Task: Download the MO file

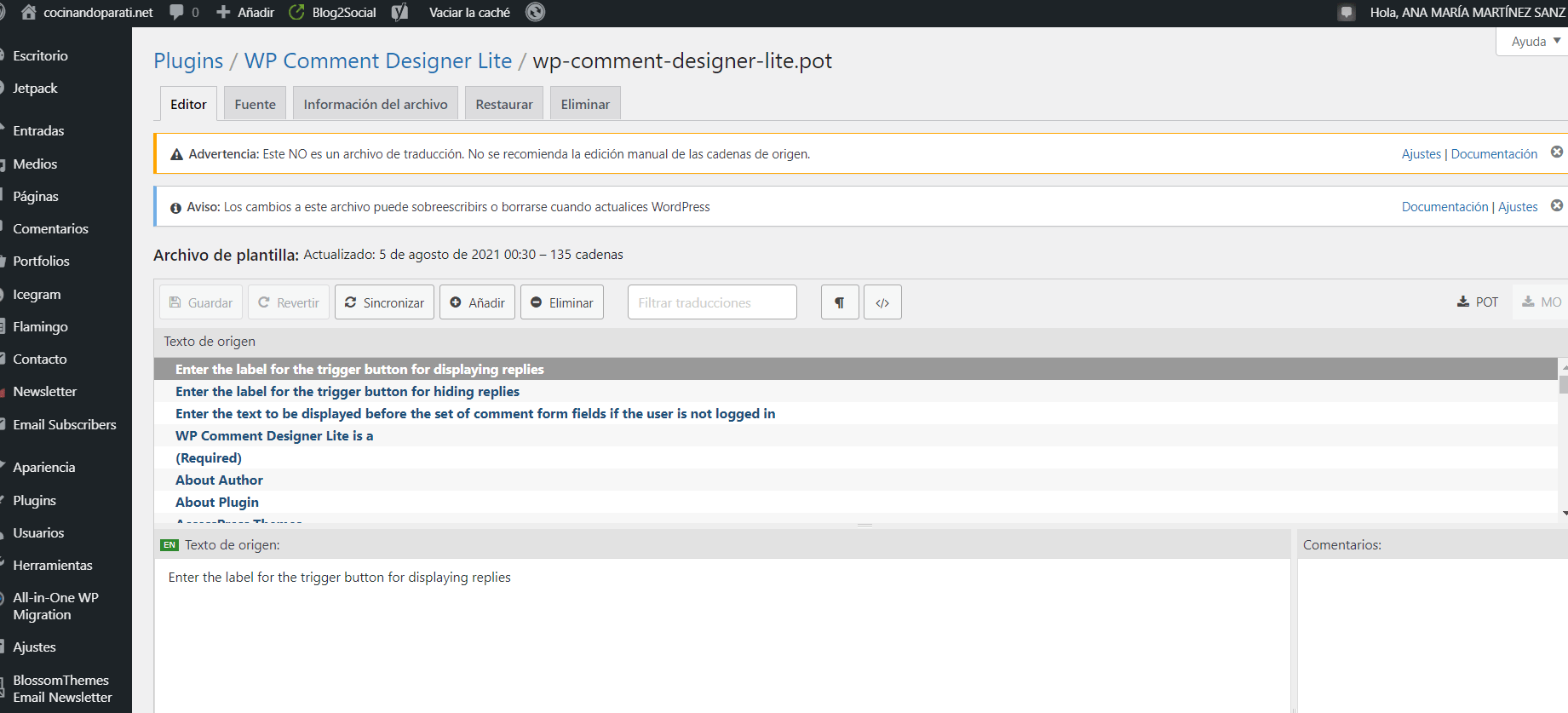Action: pyautogui.click(x=1542, y=302)
